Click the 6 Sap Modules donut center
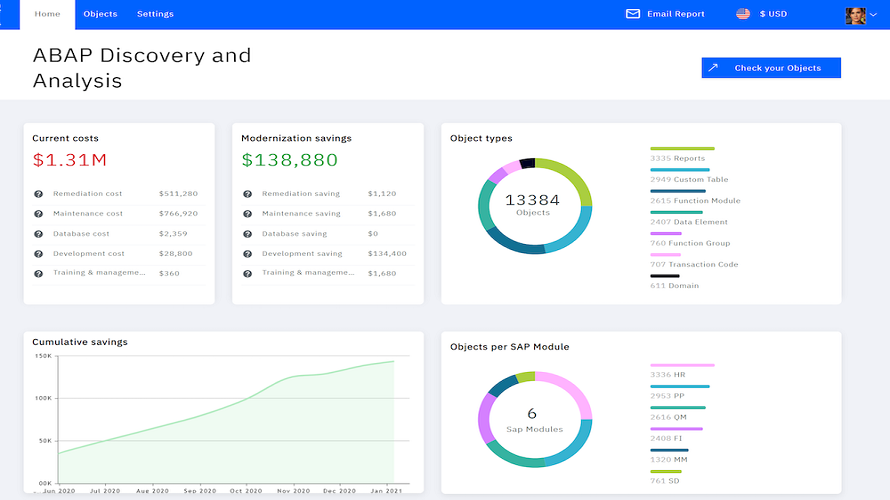This screenshot has height=500, width=890. 534,420
